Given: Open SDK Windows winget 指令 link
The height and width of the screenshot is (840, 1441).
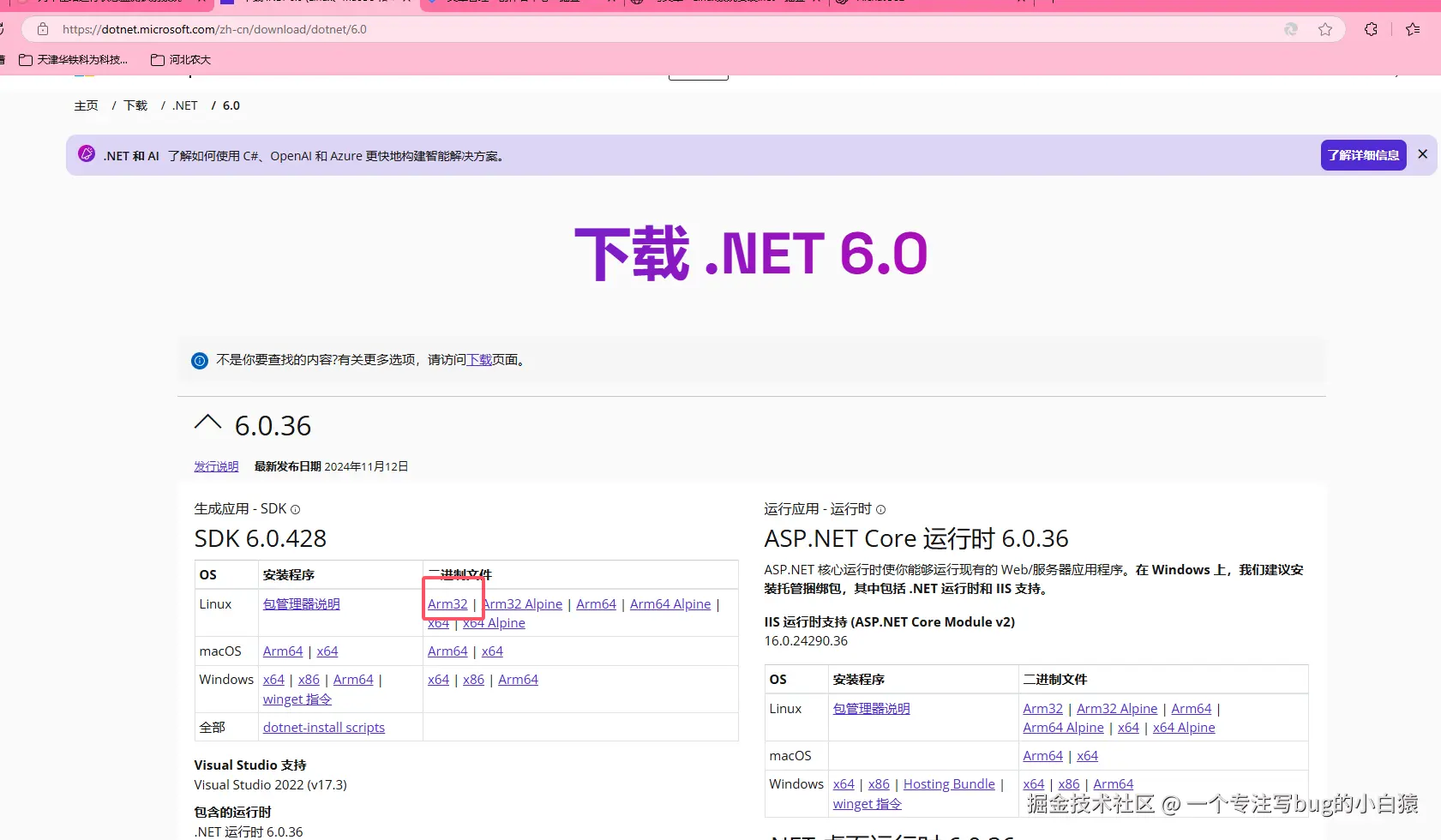Looking at the screenshot, I should [x=297, y=699].
